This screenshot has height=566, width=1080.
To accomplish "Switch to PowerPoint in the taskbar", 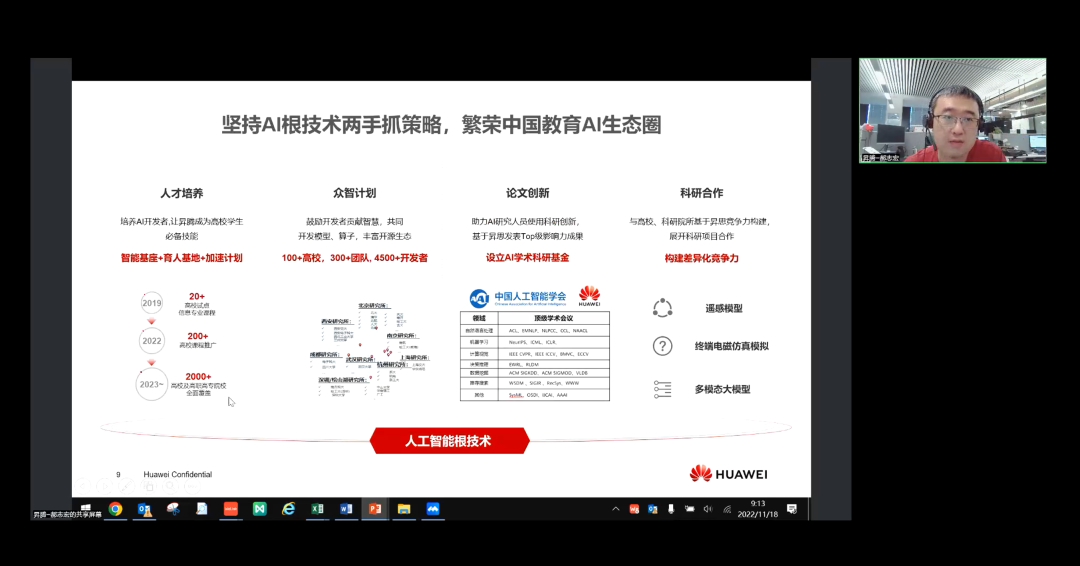I will click(376, 509).
